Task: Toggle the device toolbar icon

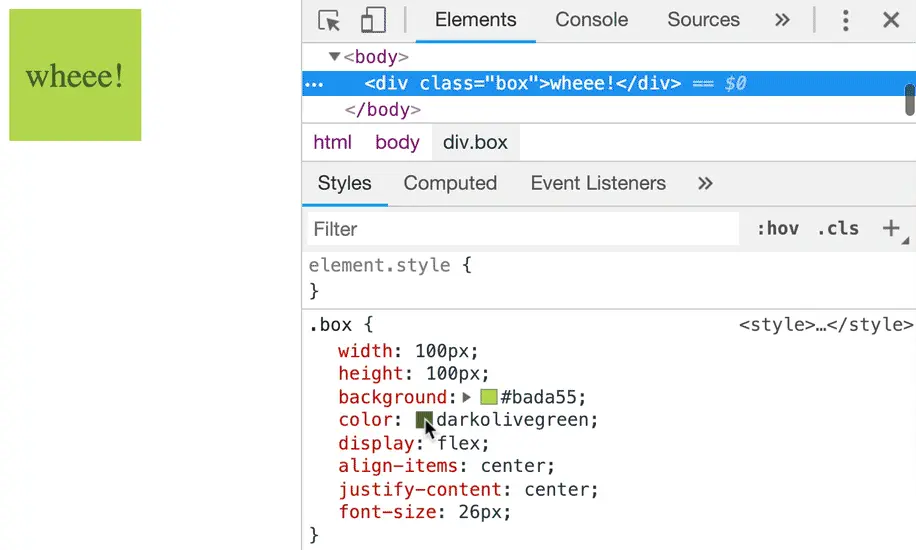Action: pos(373,20)
